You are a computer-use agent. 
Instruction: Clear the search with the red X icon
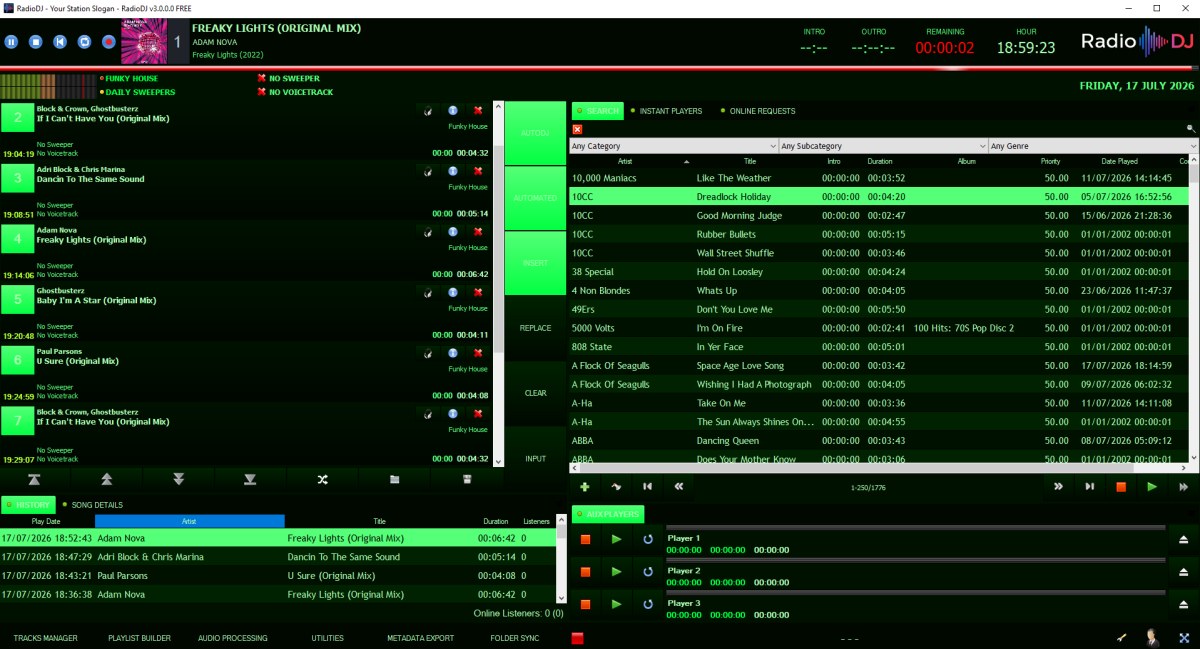(577, 129)
